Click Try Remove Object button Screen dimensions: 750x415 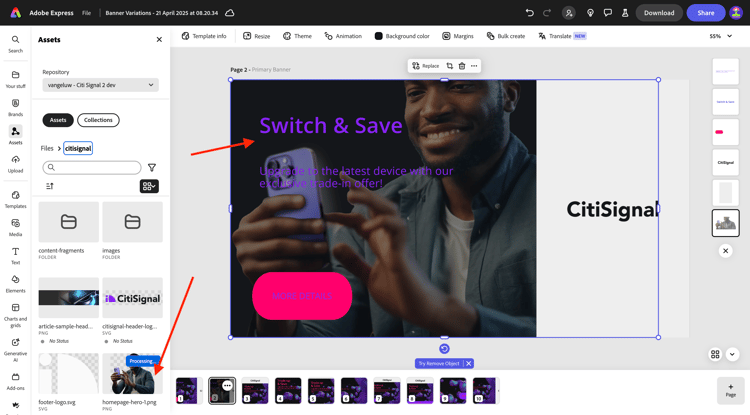(439, 363)
